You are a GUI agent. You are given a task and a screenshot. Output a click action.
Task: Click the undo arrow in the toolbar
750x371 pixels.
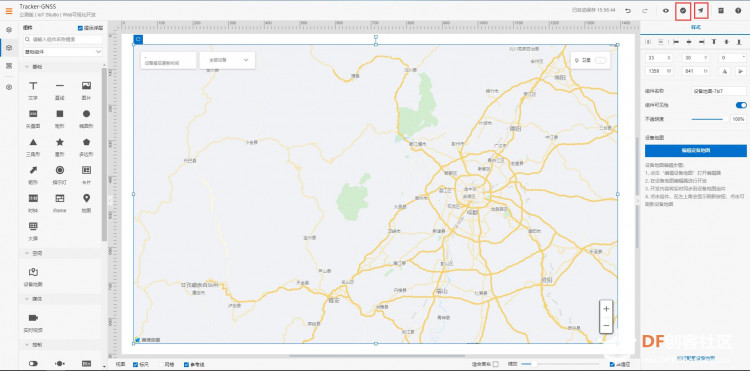point(628,11)
